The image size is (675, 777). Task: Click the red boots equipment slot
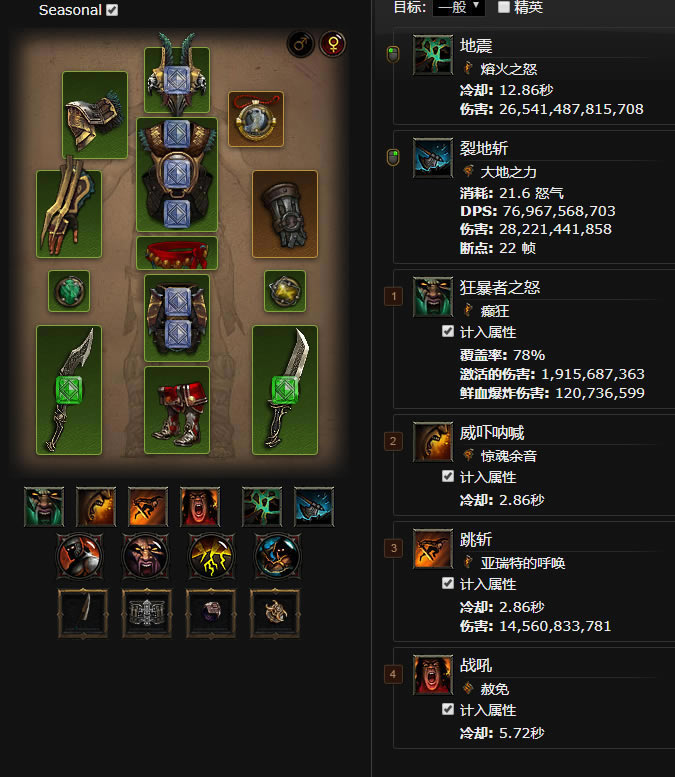(x=177, y=410)
